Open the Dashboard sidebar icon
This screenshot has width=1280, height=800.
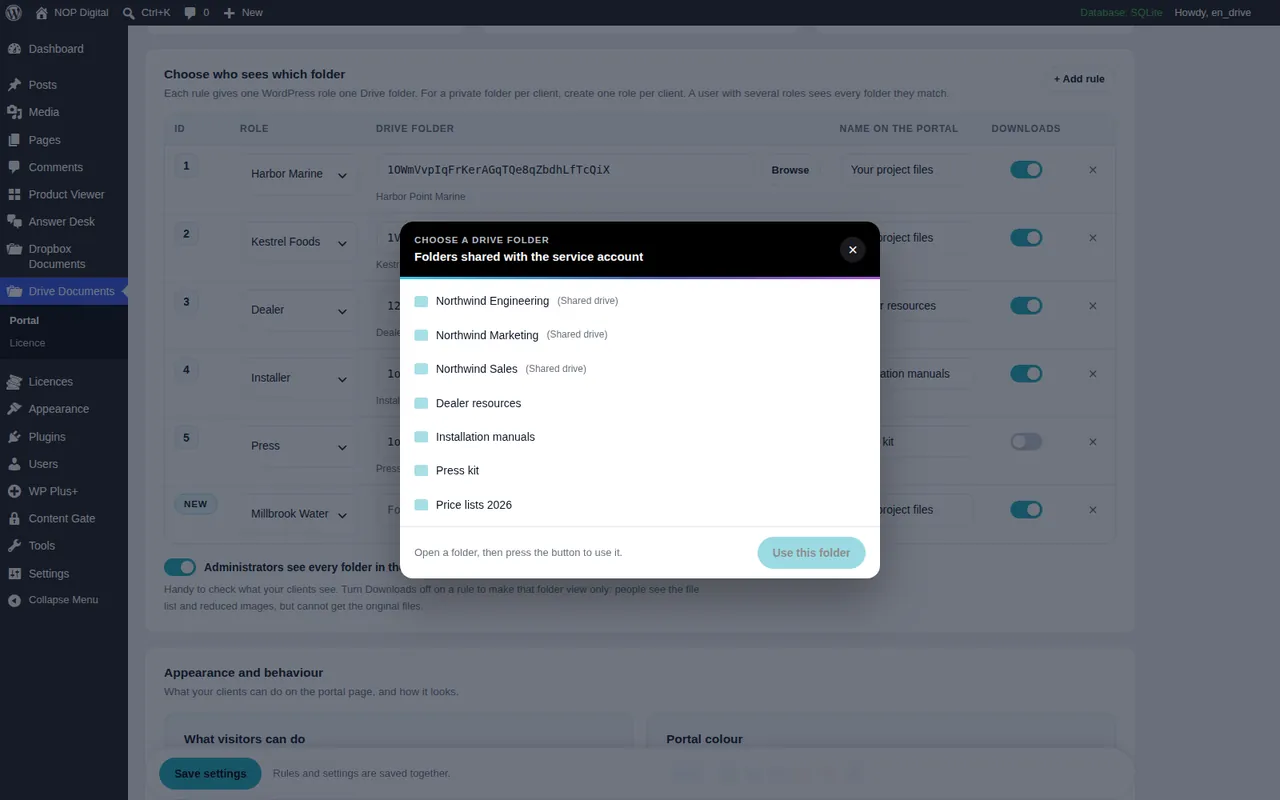(x=14, y=49)
